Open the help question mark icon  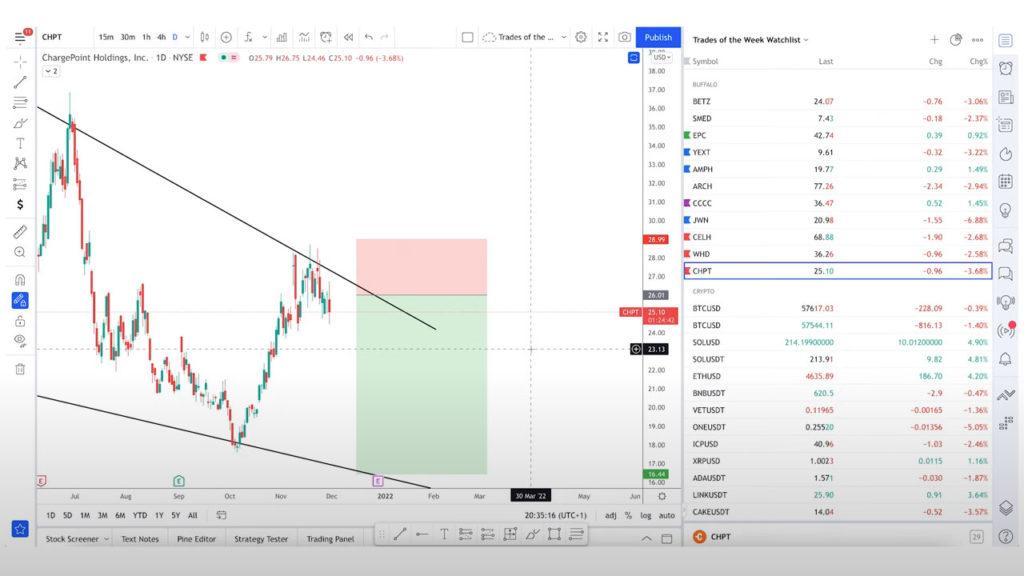(1006, 537)
